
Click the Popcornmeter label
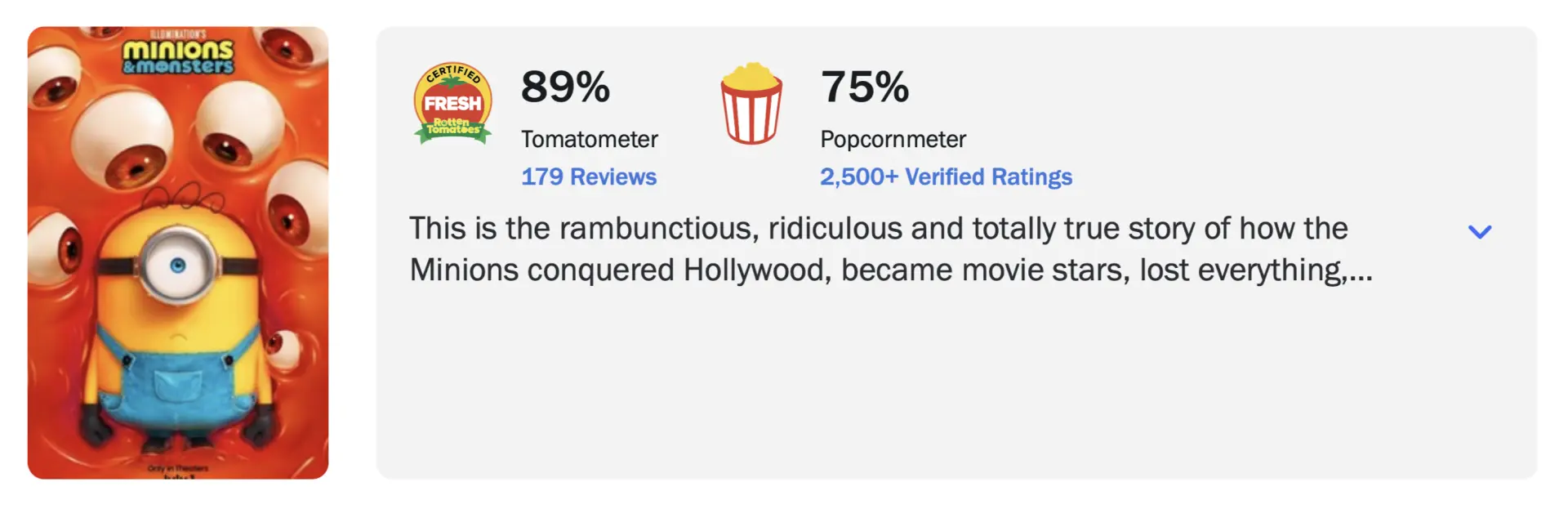coord(893,140)
